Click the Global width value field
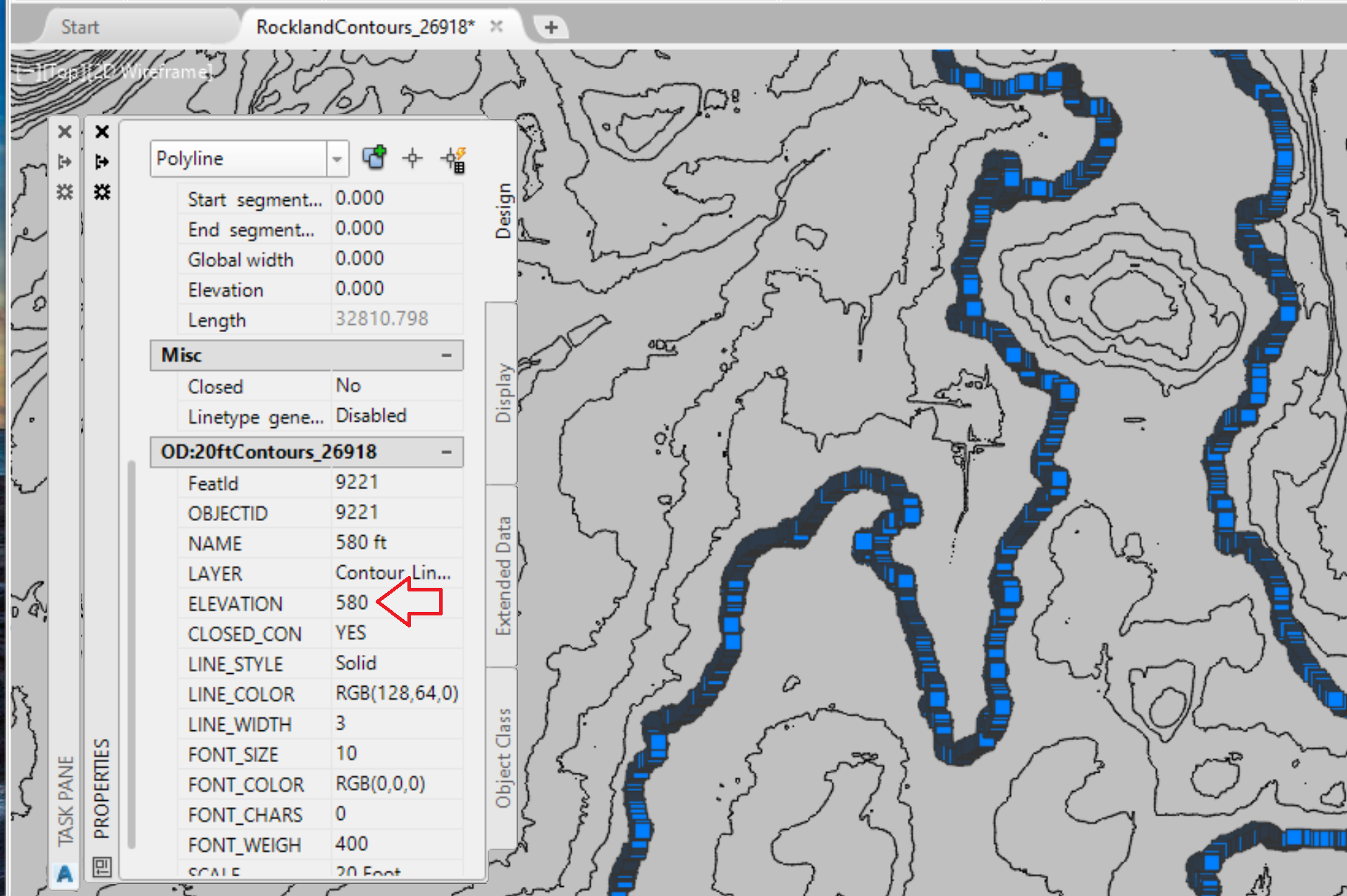 click(397, 259)
